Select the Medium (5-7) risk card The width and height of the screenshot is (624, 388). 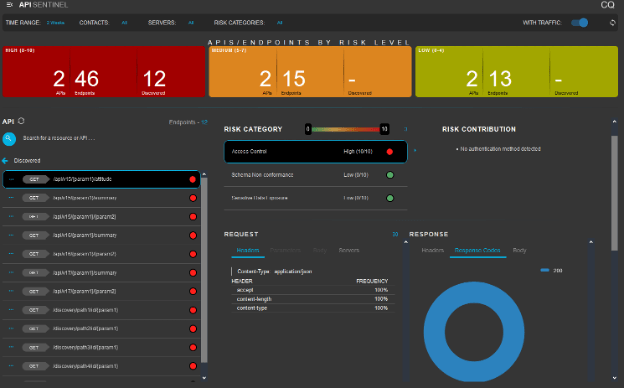point(310,72)
